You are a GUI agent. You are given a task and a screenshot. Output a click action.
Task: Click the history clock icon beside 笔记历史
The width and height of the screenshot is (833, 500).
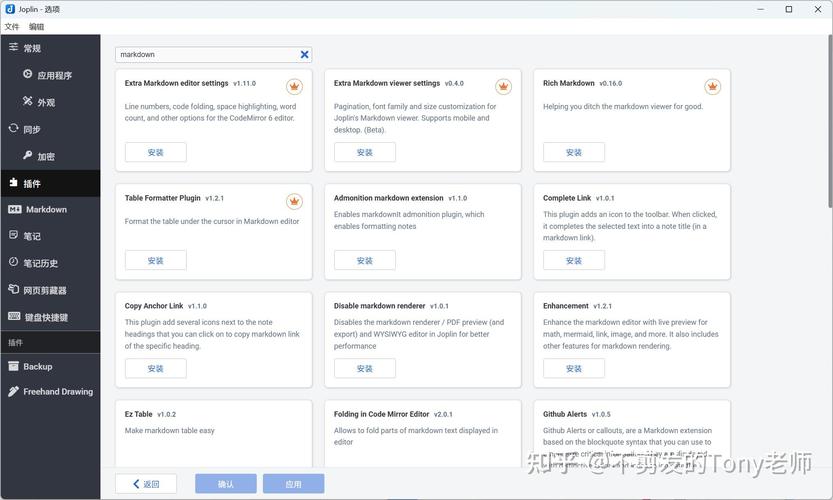click(x=13, y=262)
